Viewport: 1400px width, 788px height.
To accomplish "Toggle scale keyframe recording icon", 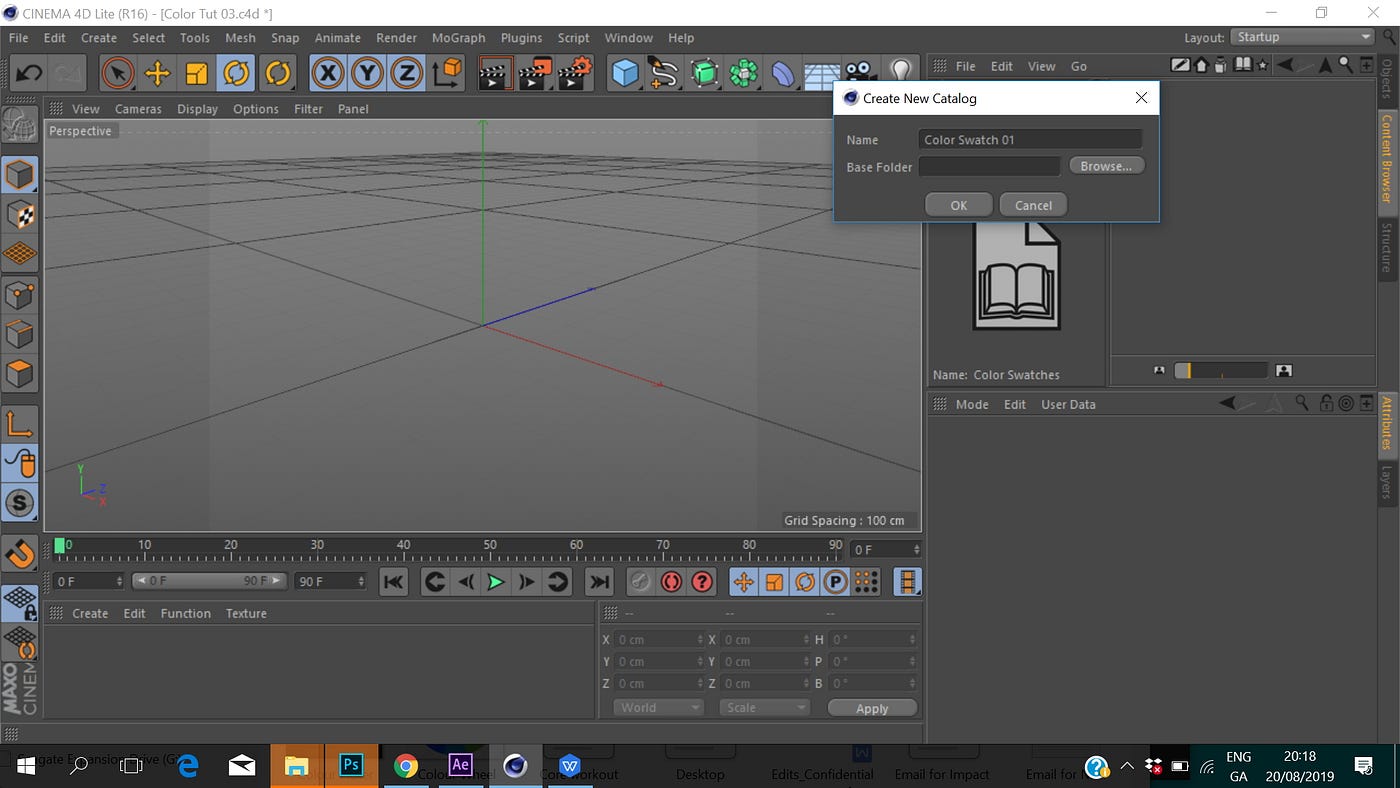I will (x=774, y=581).
